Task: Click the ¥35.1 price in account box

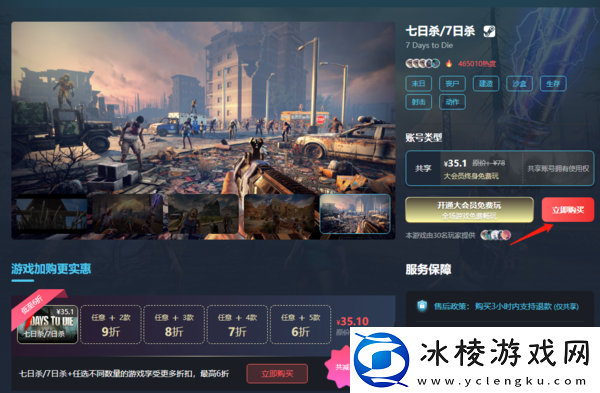Action: (455, 163)
